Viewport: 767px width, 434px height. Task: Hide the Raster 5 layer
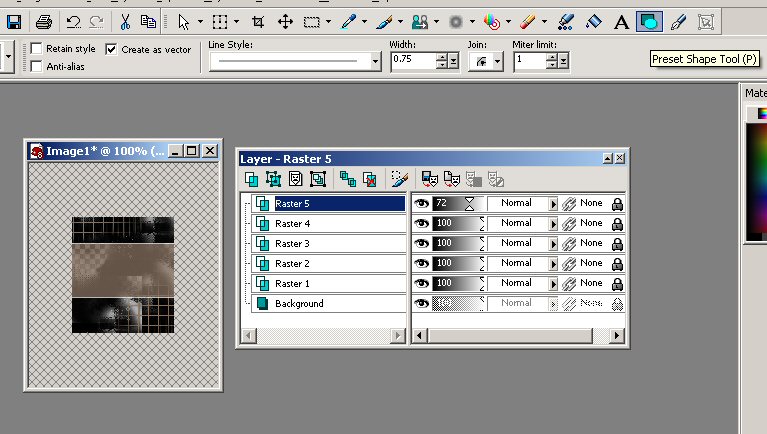pos(422,203)
